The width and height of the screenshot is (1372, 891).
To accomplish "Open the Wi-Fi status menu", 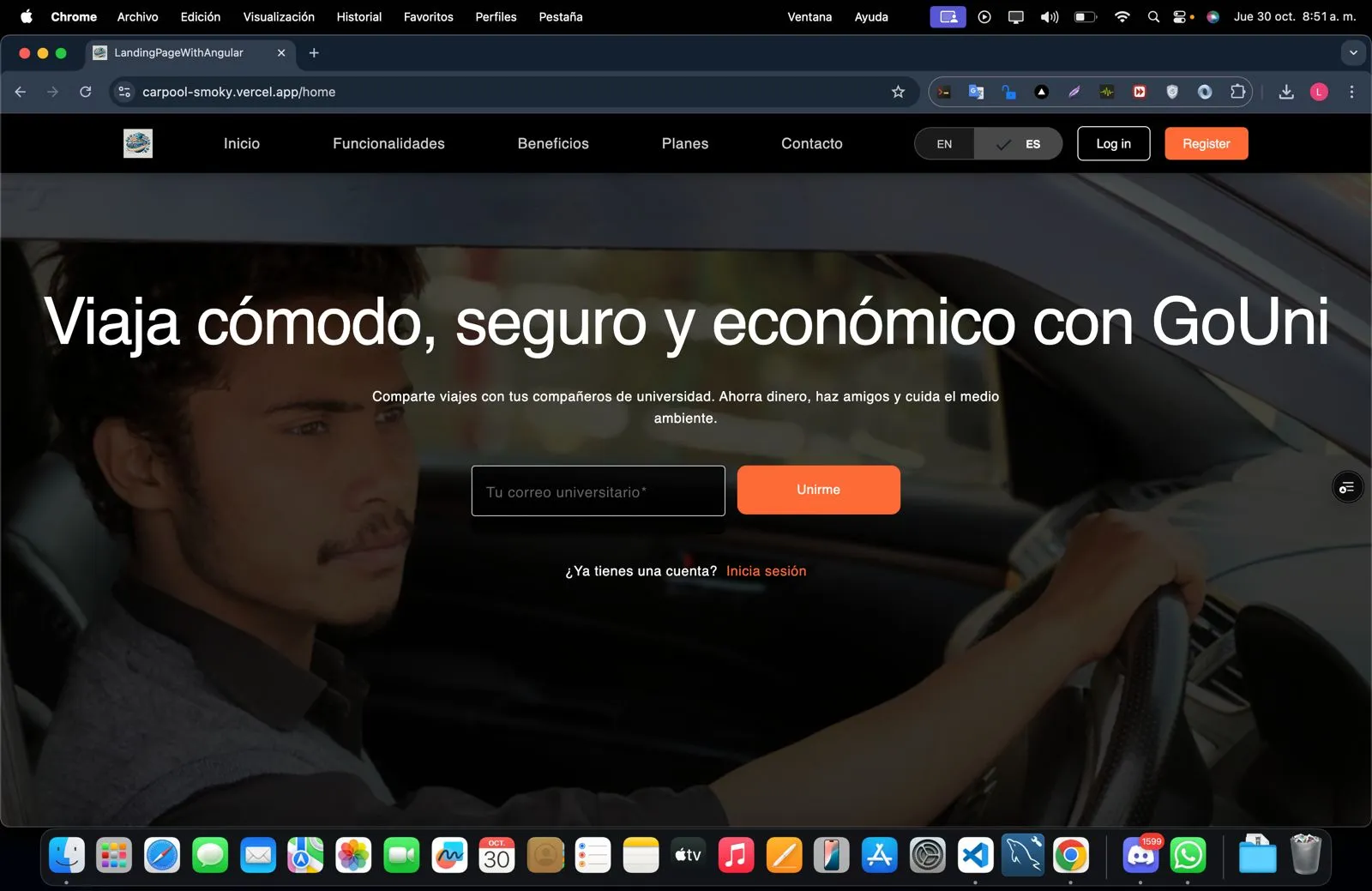I will (x=1122, y=16).
